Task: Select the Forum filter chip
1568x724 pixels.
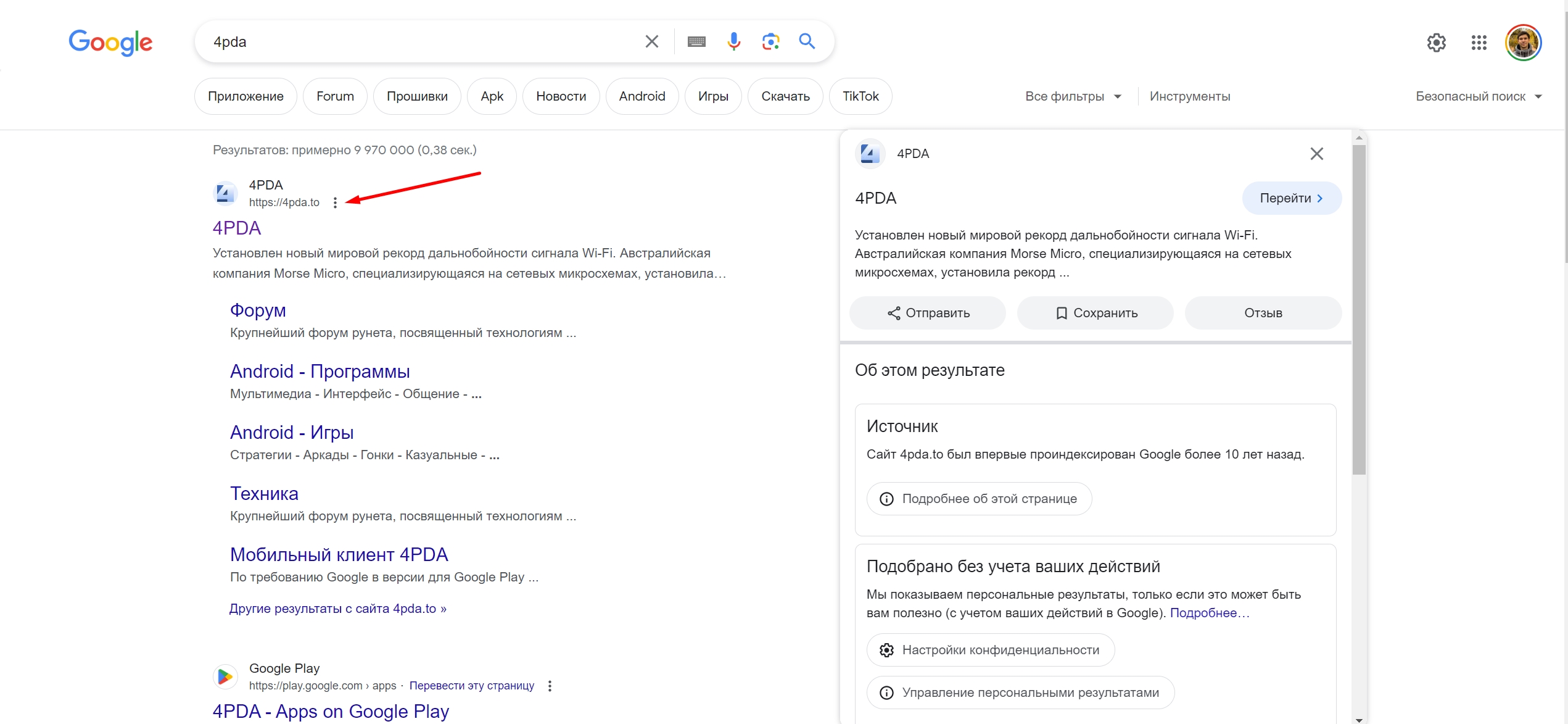Action: 335,96
